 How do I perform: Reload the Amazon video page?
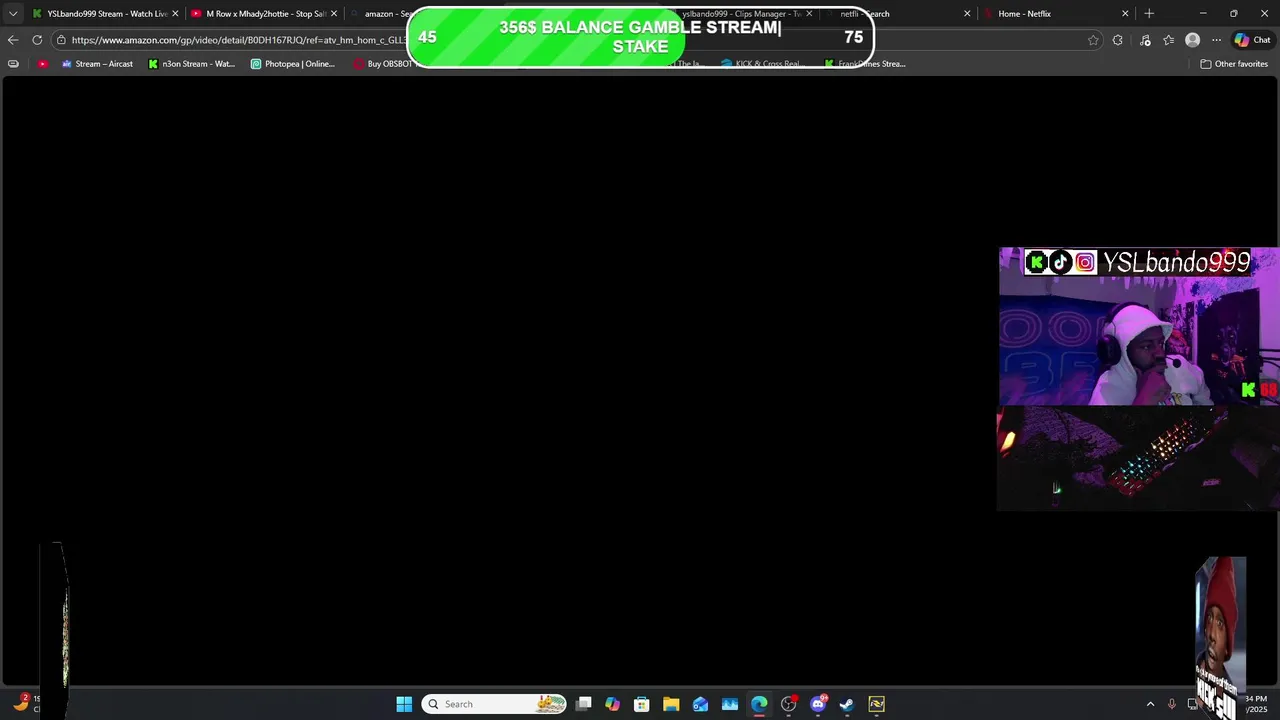point(37,40)
